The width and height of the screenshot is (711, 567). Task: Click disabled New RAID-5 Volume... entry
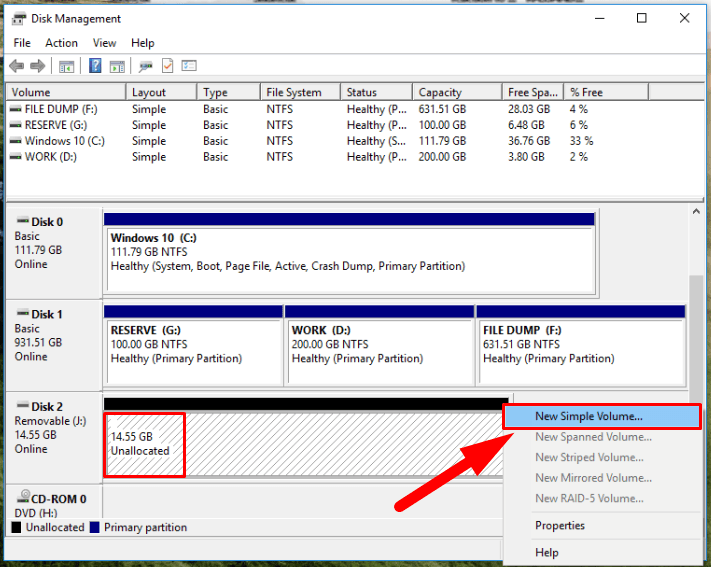point(602,498)
